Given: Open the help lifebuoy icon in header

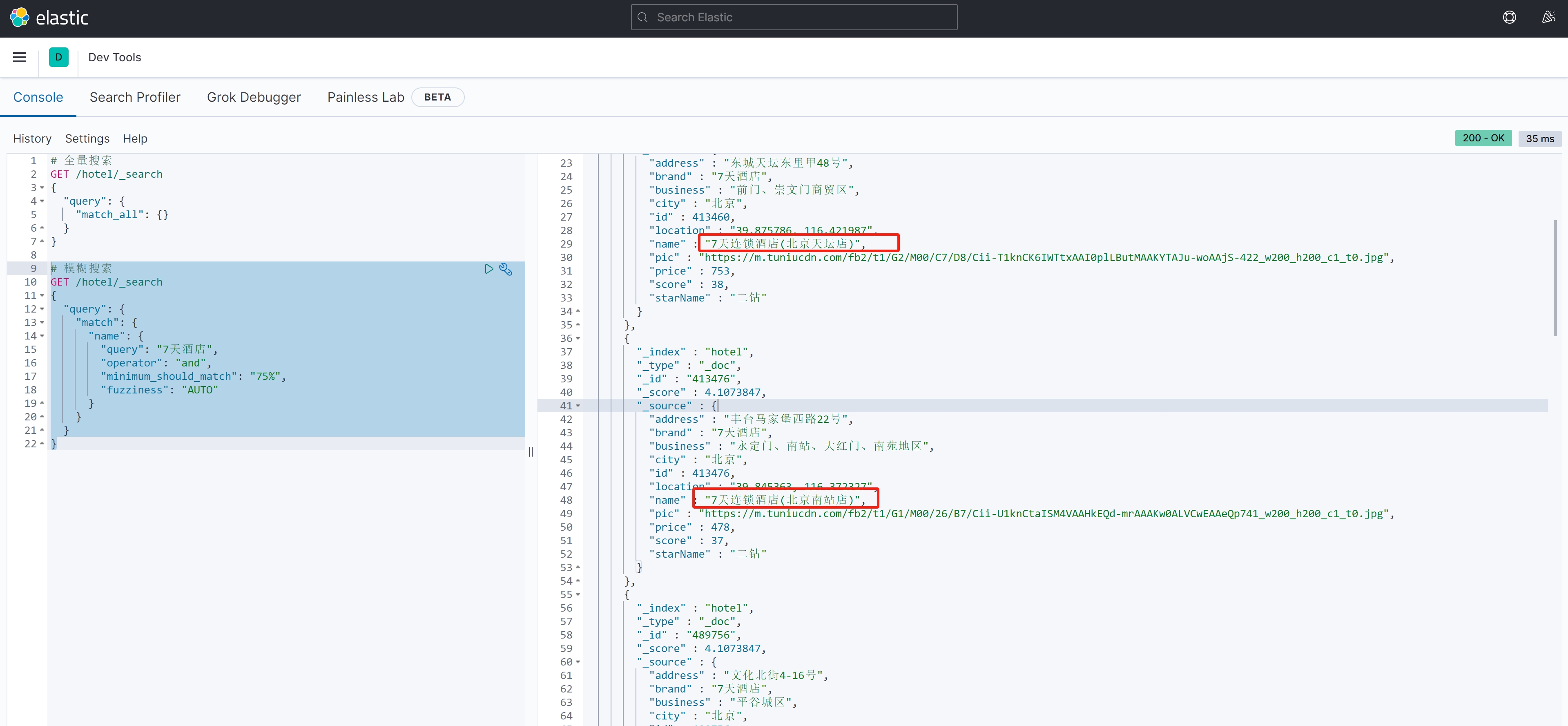Looking at the screenshot, I should [1509, 17].
